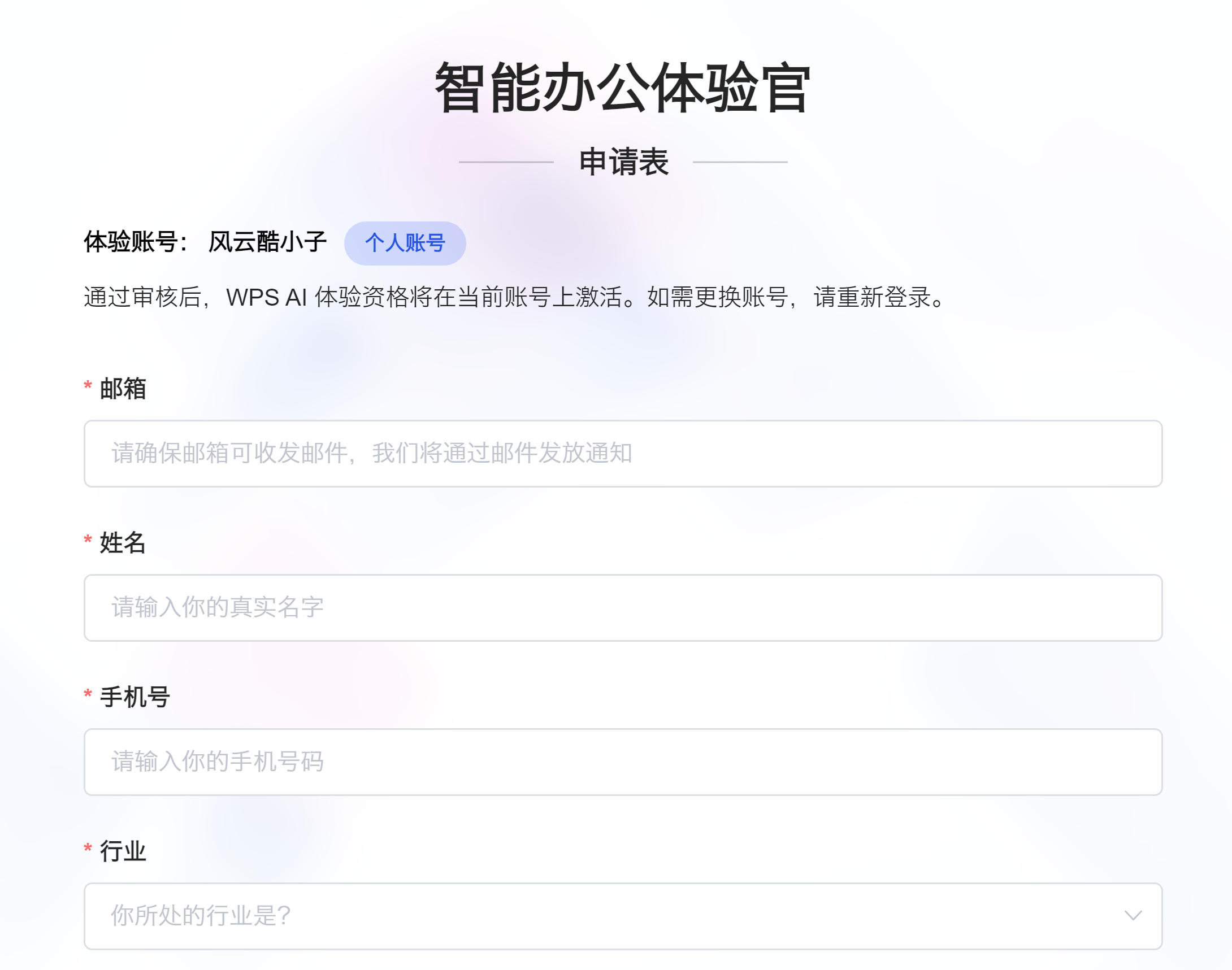
Task: Click the red asterisk beside 邮箱
Action: tap(88, 386)
